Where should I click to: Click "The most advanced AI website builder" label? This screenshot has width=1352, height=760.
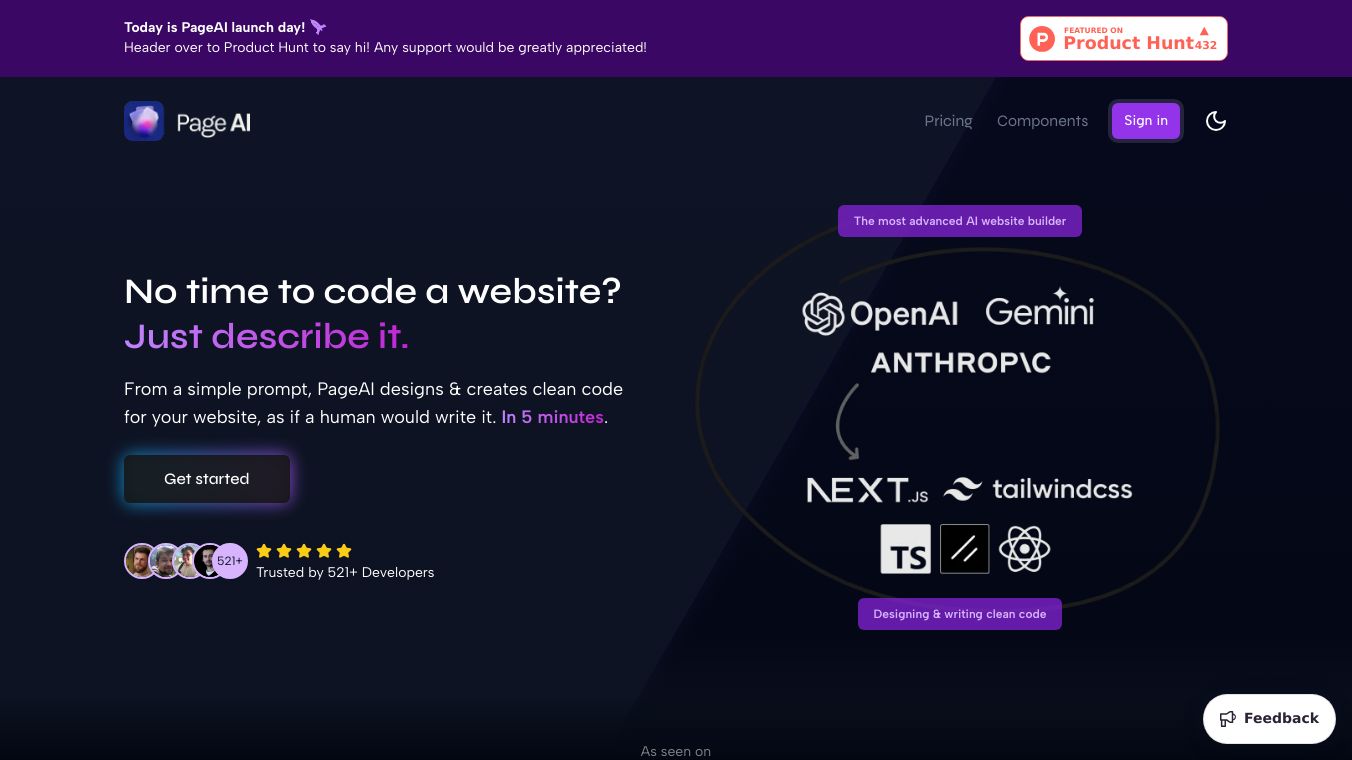pos(959,221)
